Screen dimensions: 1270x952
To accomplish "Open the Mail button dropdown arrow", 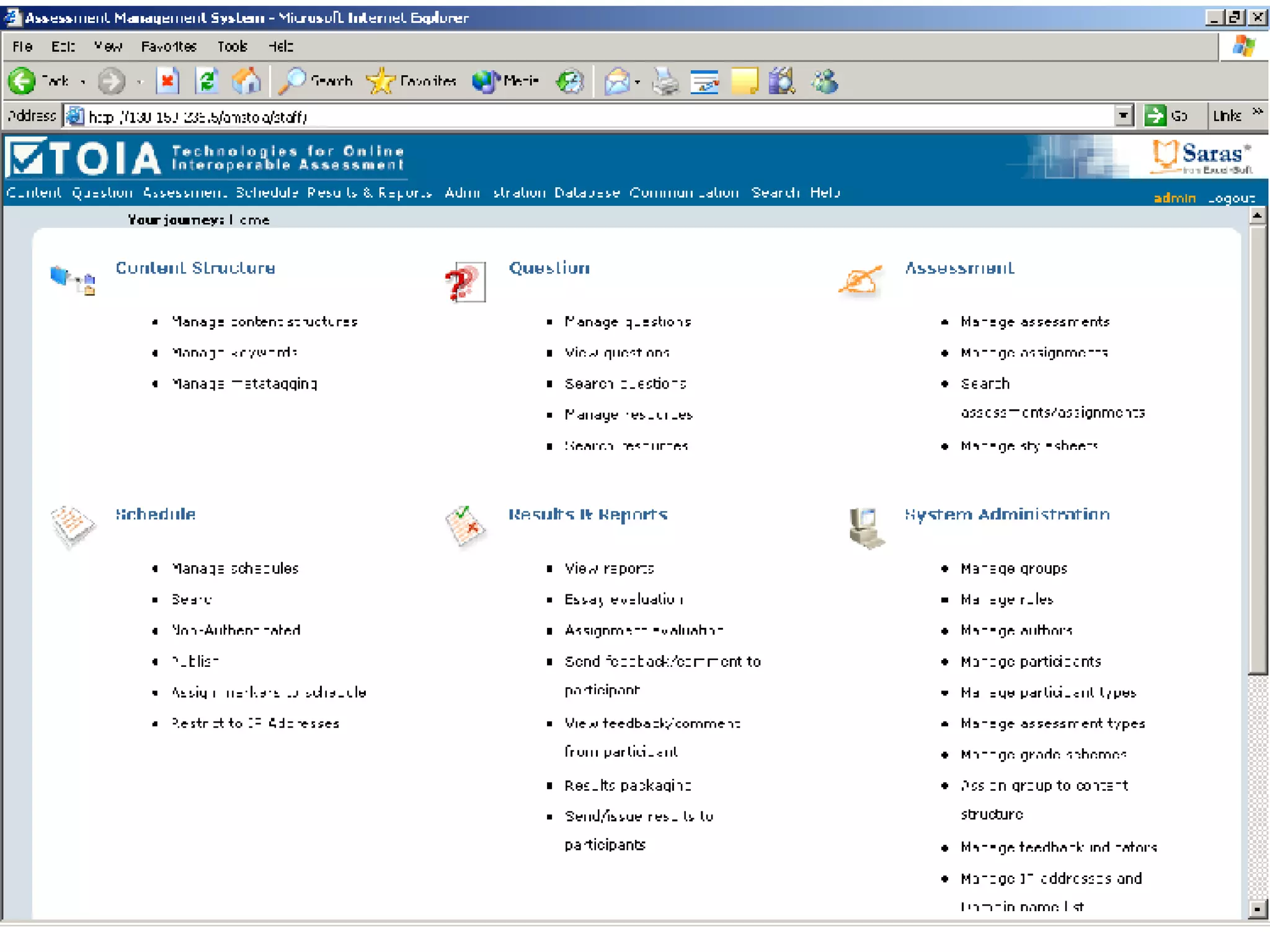I will (637, 82).
